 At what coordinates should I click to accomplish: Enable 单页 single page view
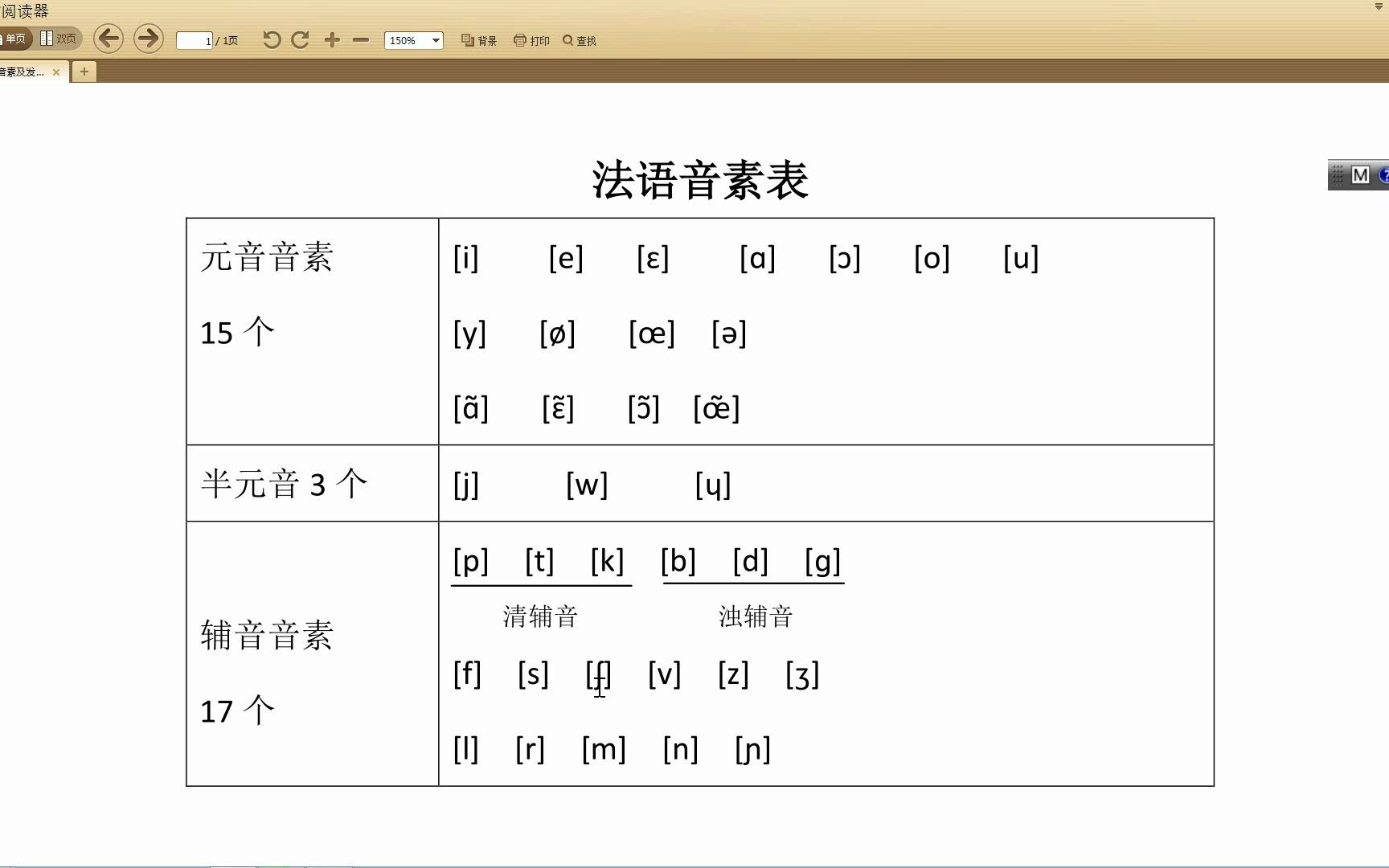[x=14, y=38]
